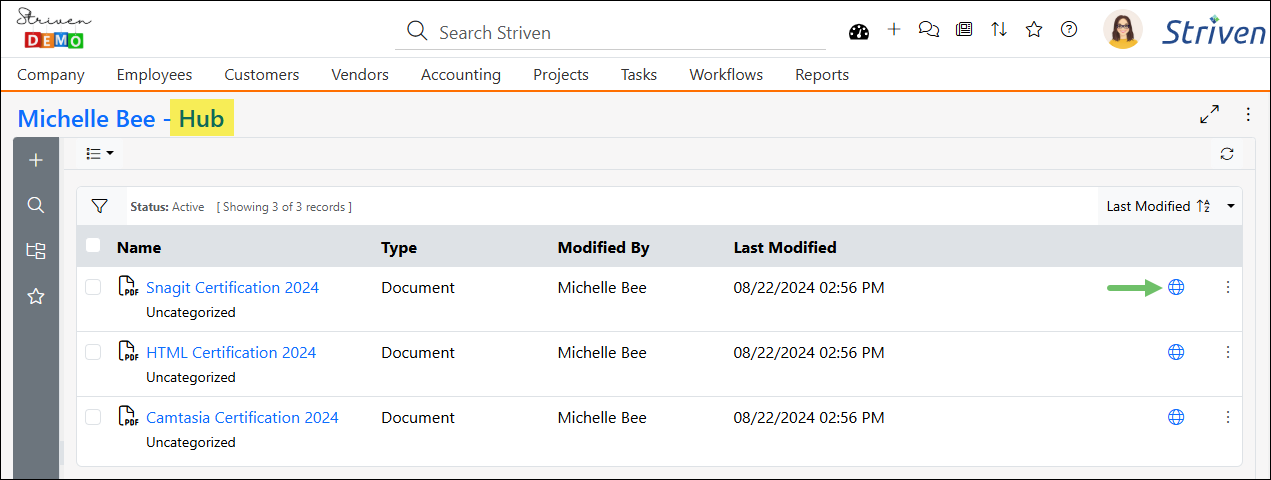Click PDF icon of Camtasia Certification 2024

[x=128, y=417]
